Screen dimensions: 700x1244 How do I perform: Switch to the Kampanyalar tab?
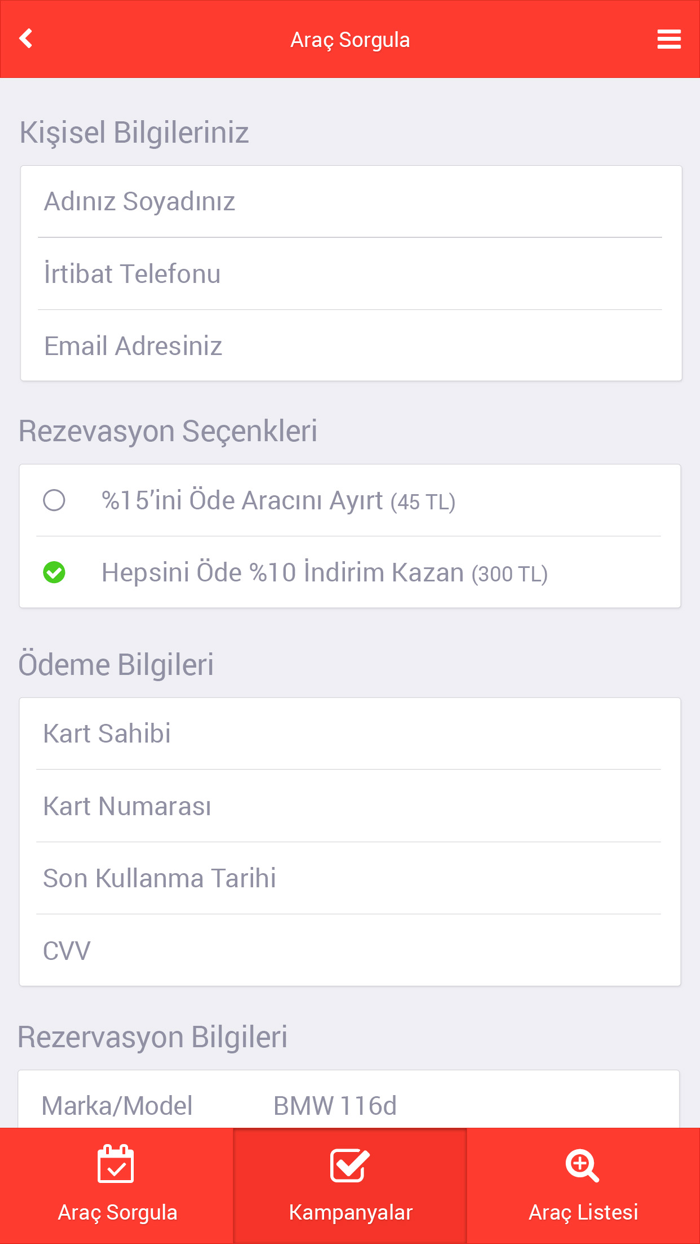tap(349, 1185)
